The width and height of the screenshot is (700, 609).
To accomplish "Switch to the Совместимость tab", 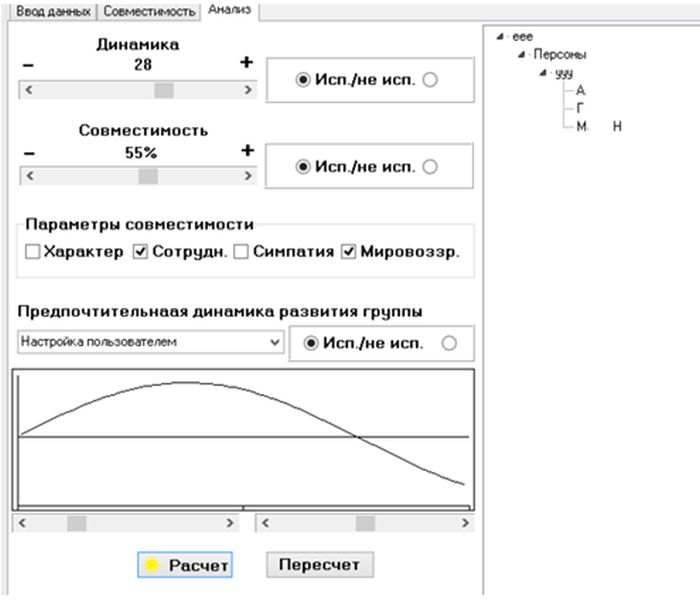I will pyautogui.click(x=149, y=12).
